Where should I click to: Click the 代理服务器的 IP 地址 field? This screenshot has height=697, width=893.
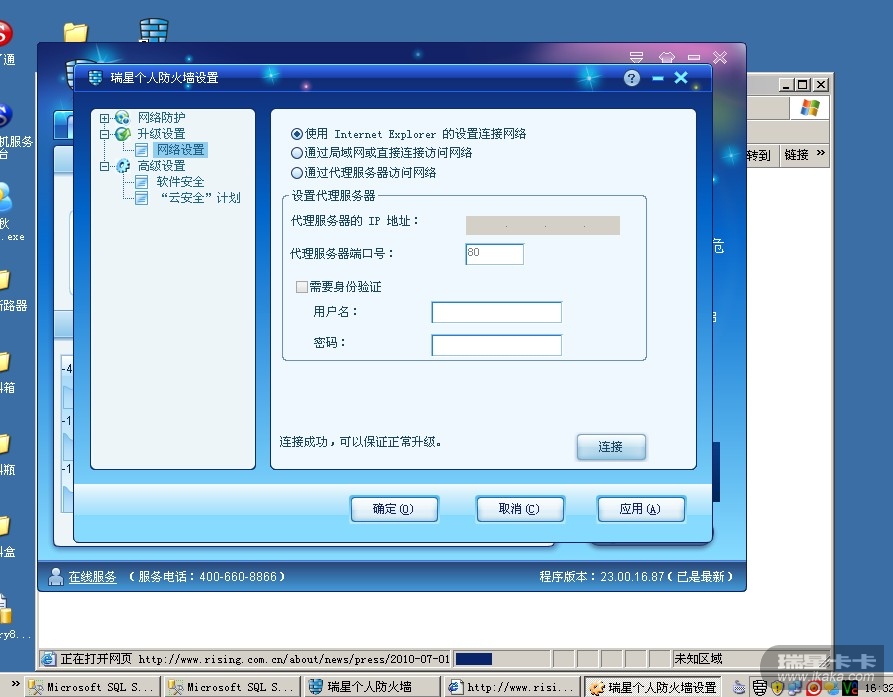click(x=543, y=226)
